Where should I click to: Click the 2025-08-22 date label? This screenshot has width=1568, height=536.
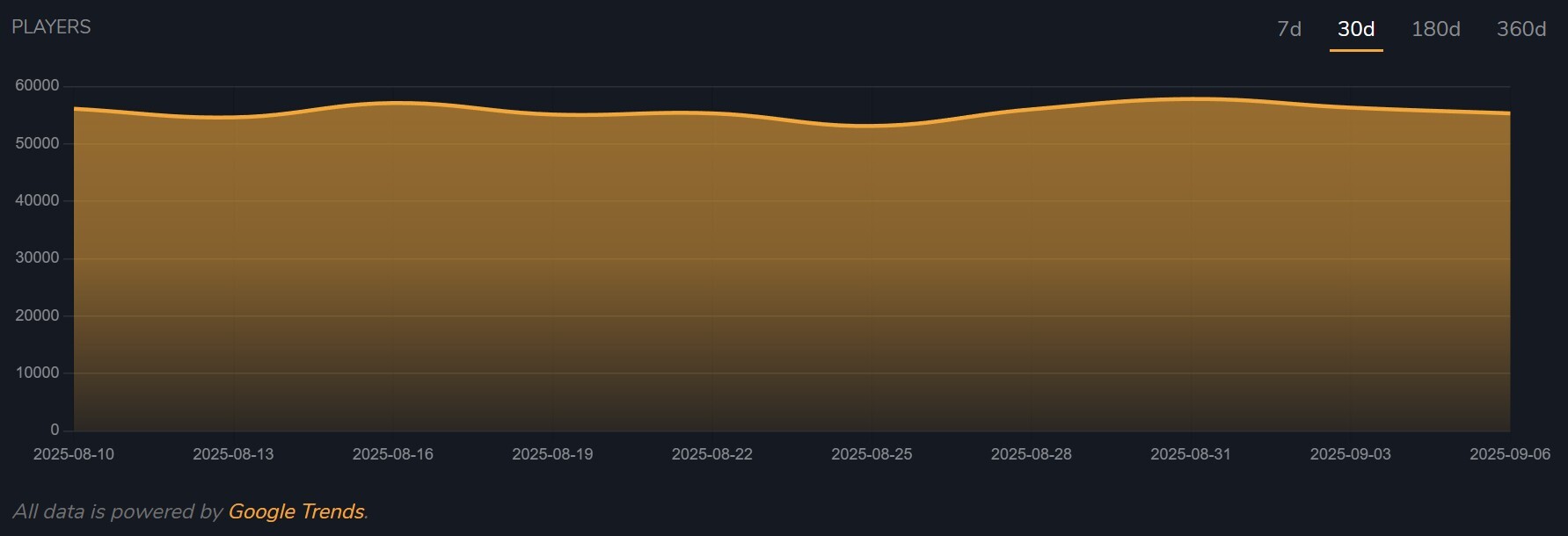(712, 454)
